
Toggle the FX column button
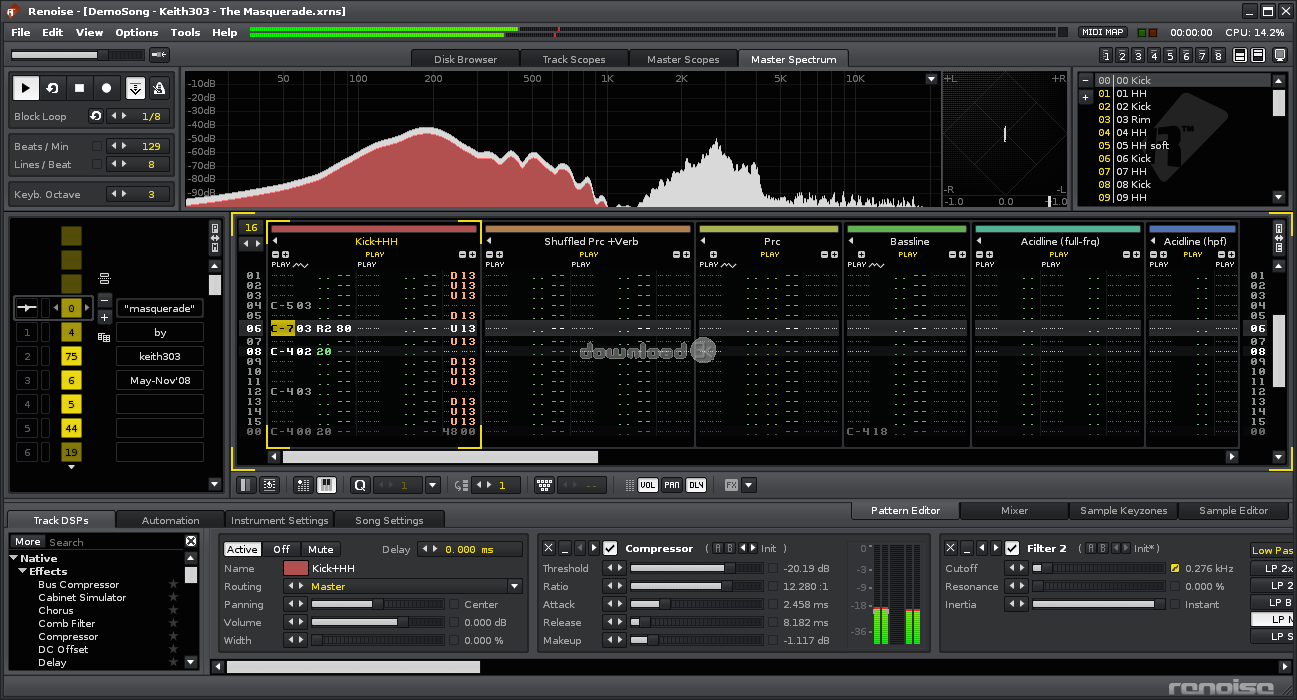pos(731,485)
